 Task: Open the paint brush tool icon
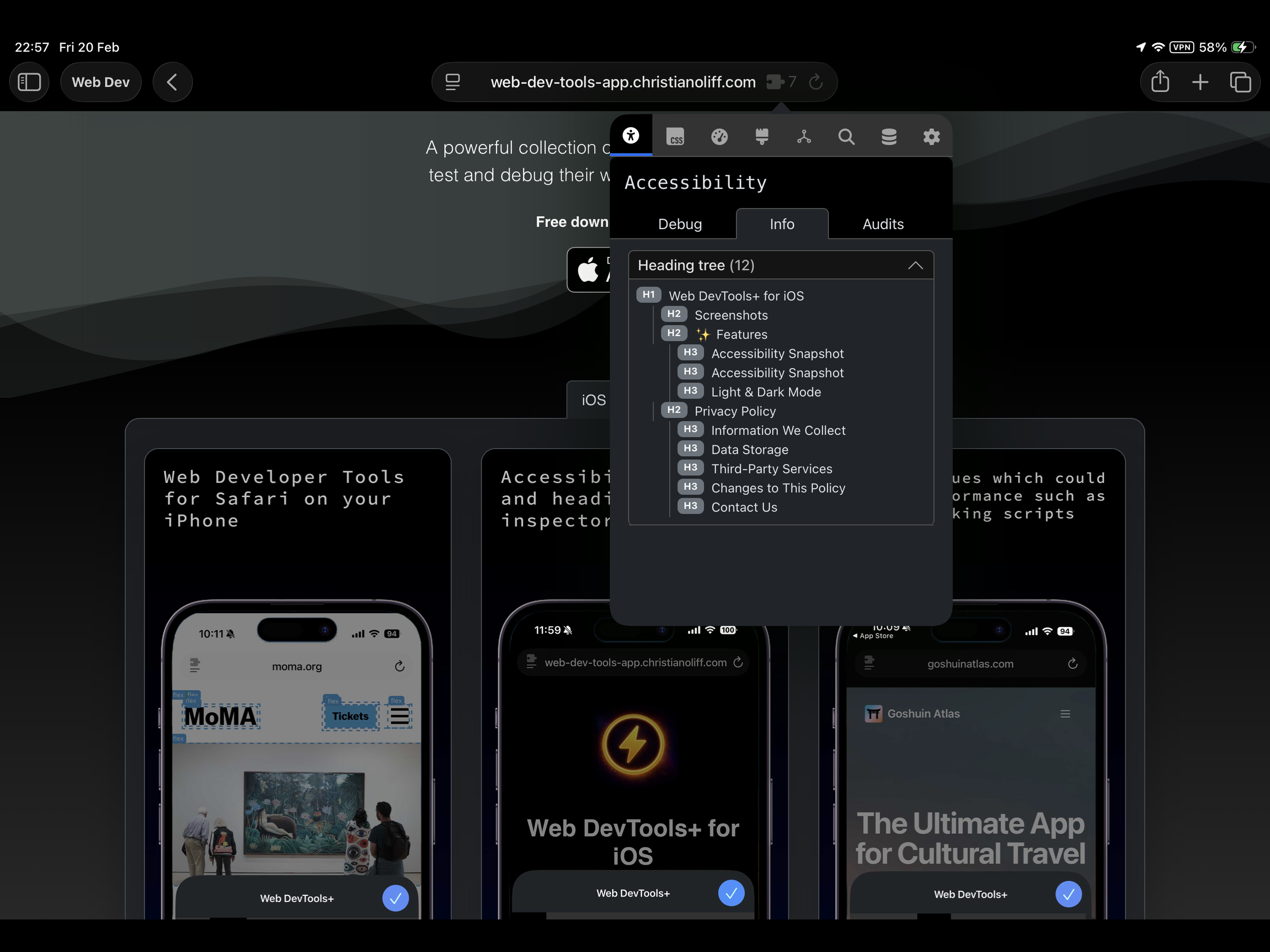(761, 137)
